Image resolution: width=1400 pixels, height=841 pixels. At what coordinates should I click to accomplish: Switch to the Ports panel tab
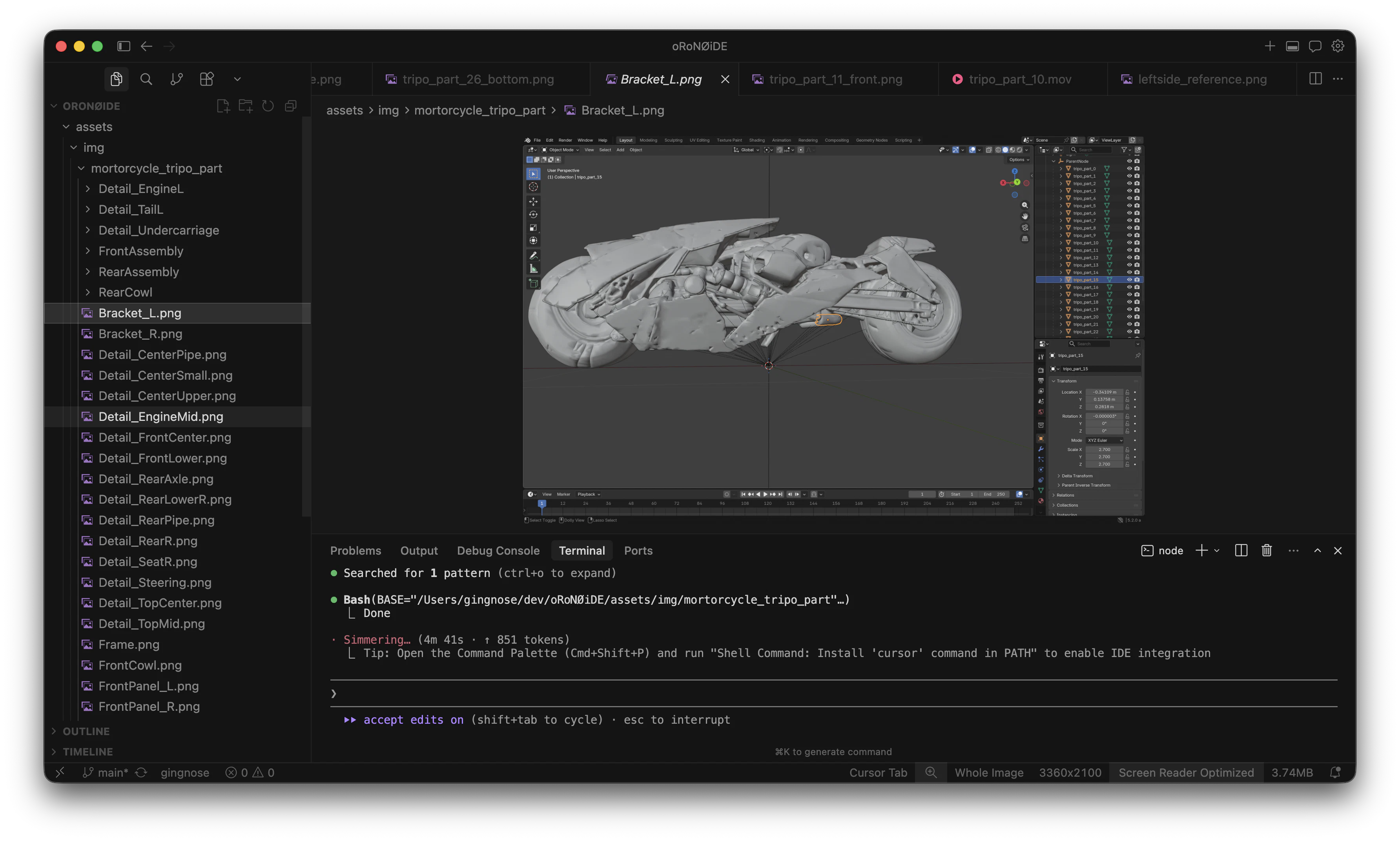(x=638, y=551)
